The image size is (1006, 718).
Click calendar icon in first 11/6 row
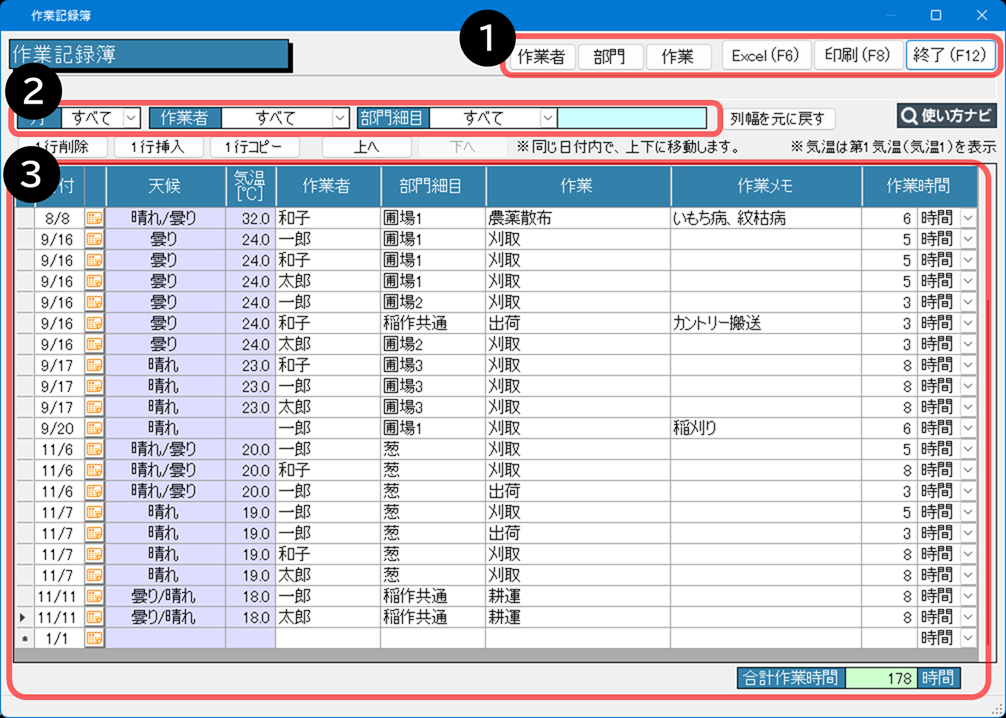point(95,449)
